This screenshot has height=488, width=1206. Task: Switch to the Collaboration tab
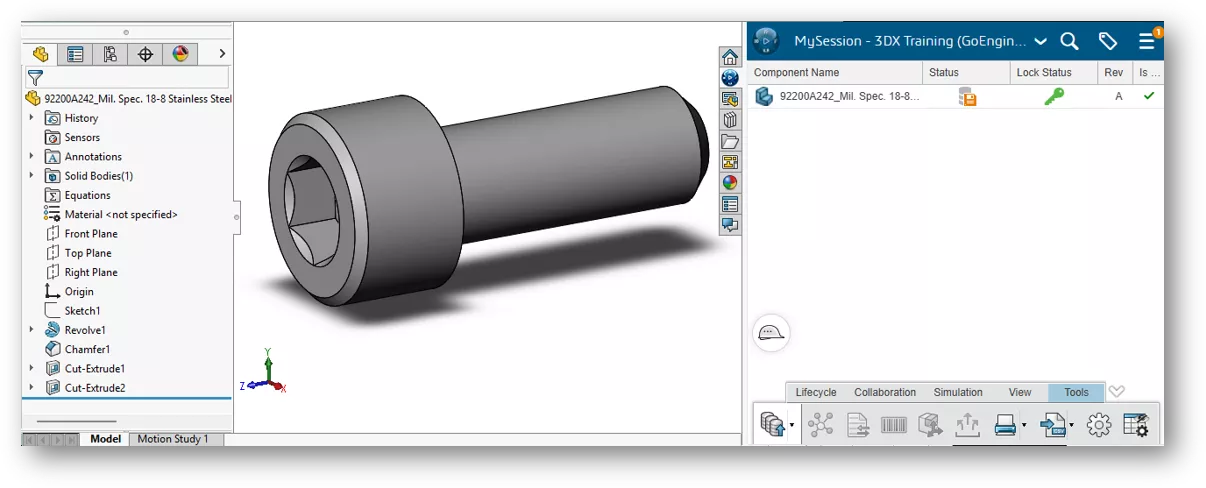coord(885,392)
